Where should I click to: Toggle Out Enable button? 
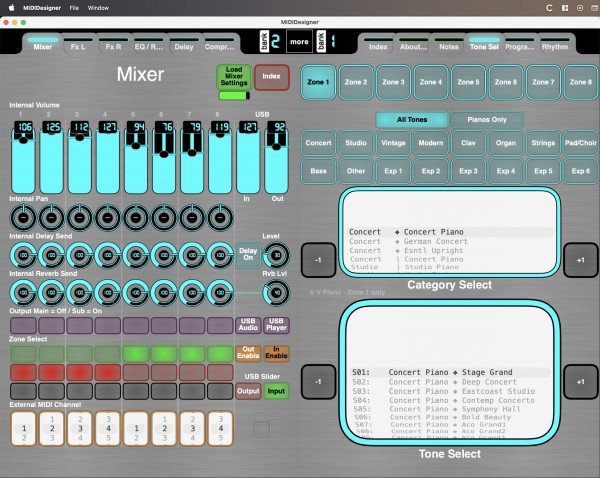248,352
